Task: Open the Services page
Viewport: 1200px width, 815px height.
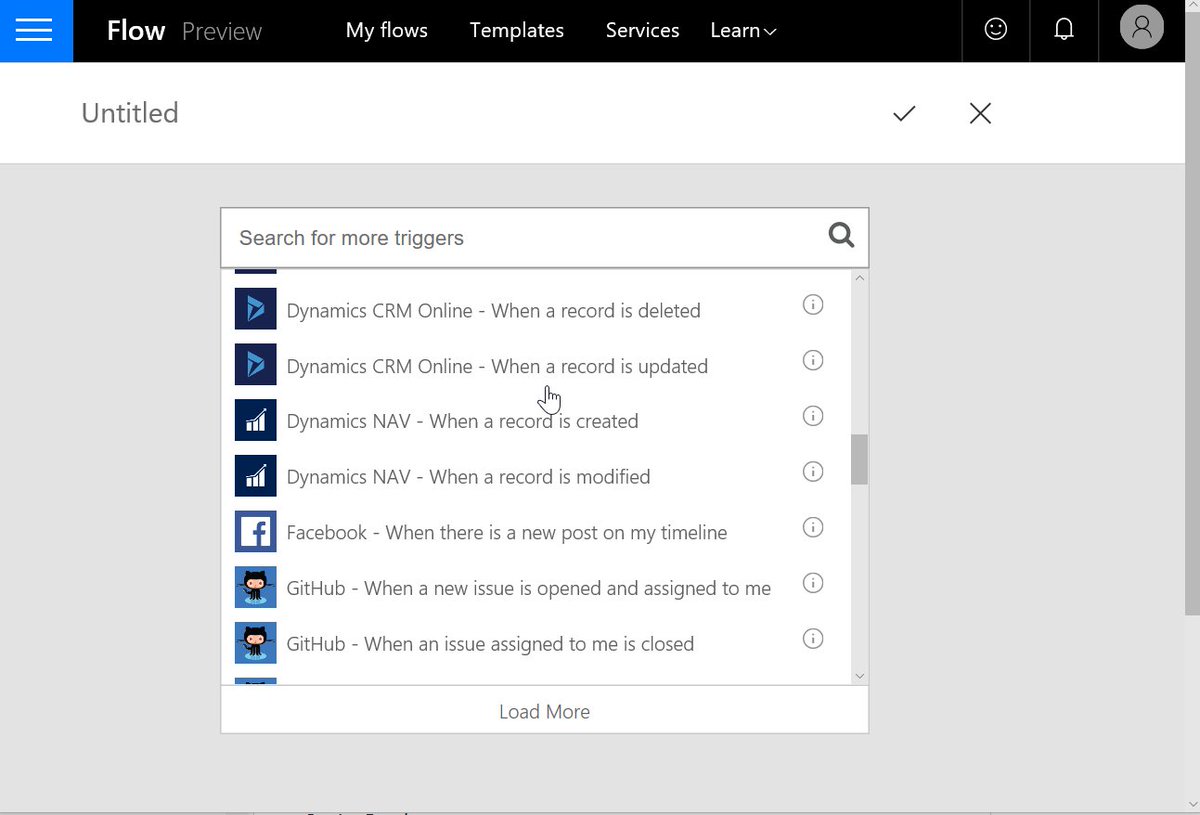Action: 642,31
